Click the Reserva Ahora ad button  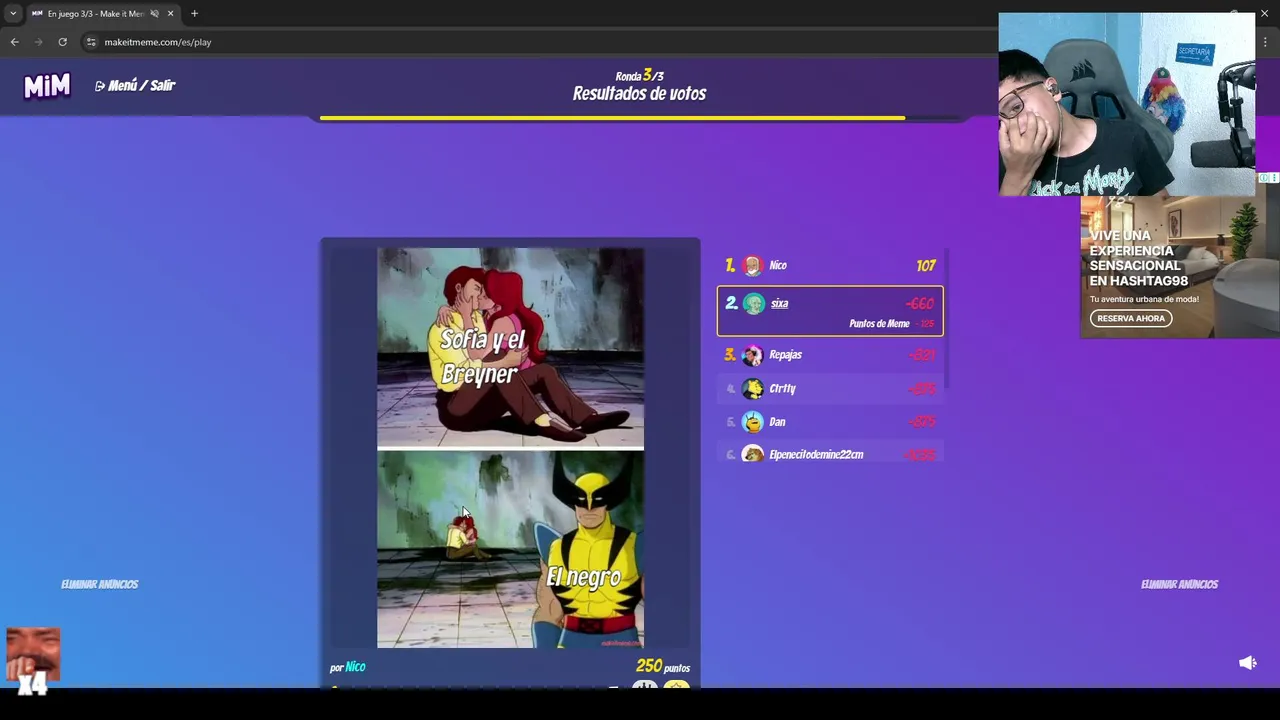pyautogui.click(x=1131, y=318)
